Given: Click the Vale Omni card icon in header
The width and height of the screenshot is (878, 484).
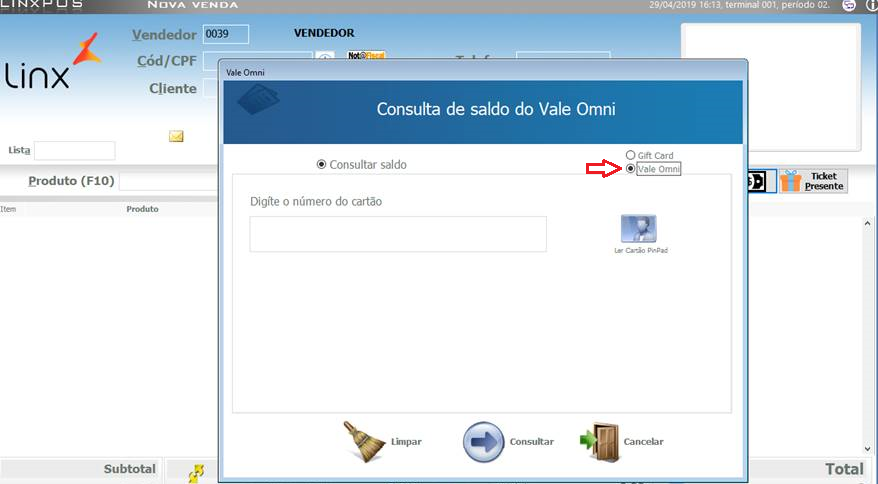Looking at the screenshot, I should click(258, 99).
